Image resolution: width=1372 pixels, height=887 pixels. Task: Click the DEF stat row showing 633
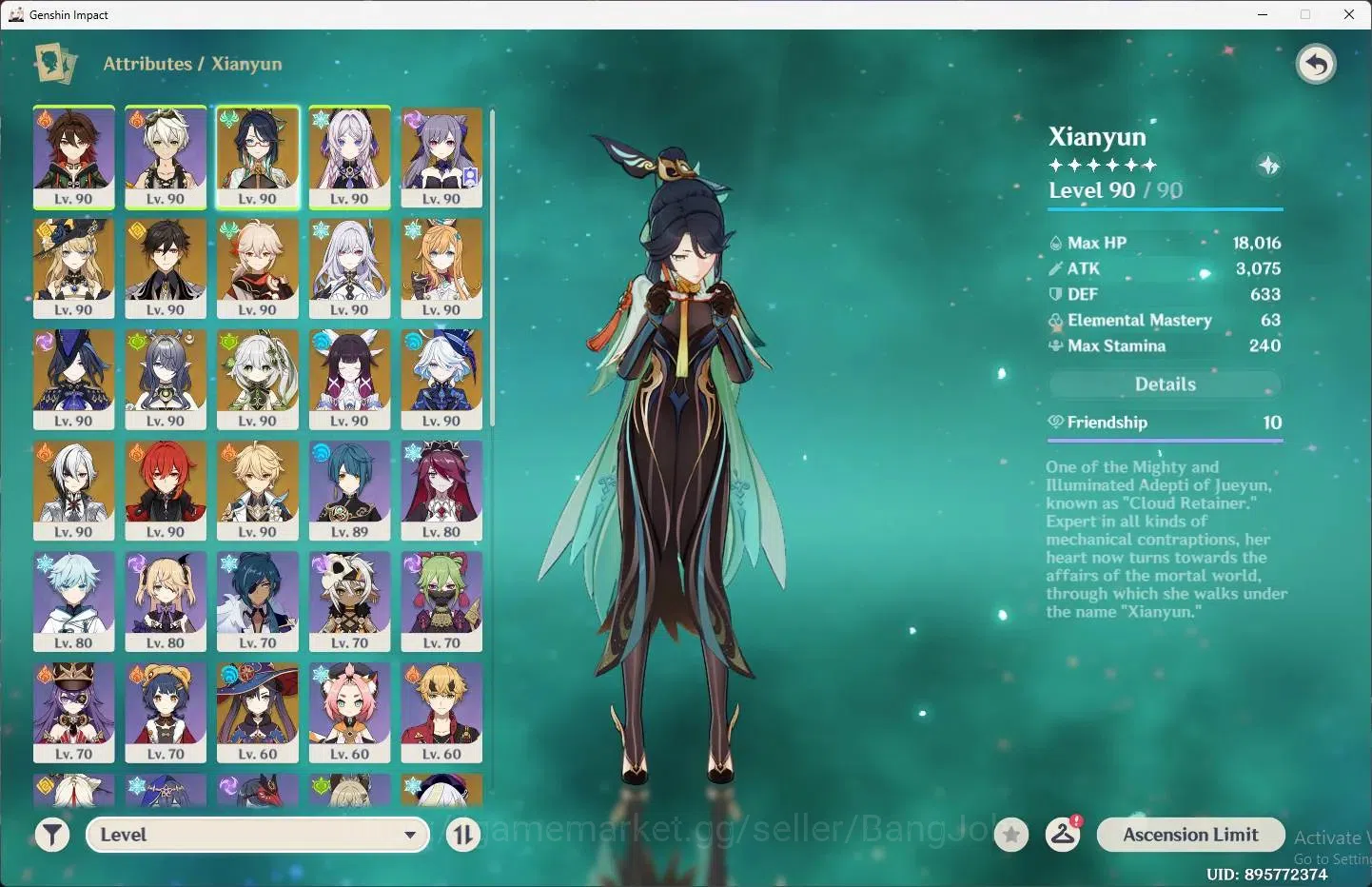[1166, 294]
